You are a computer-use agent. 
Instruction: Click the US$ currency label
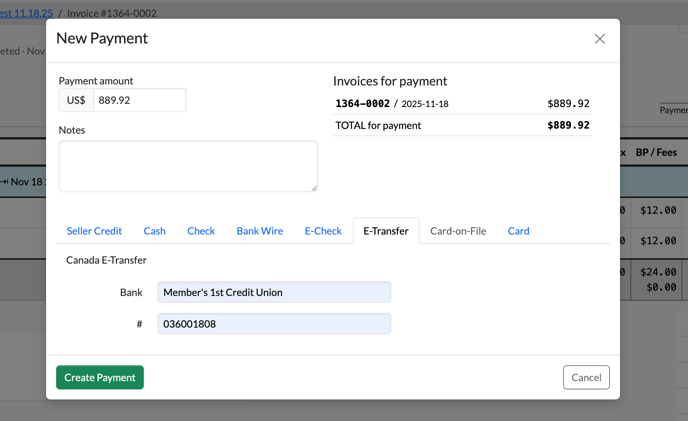(76, 100)
